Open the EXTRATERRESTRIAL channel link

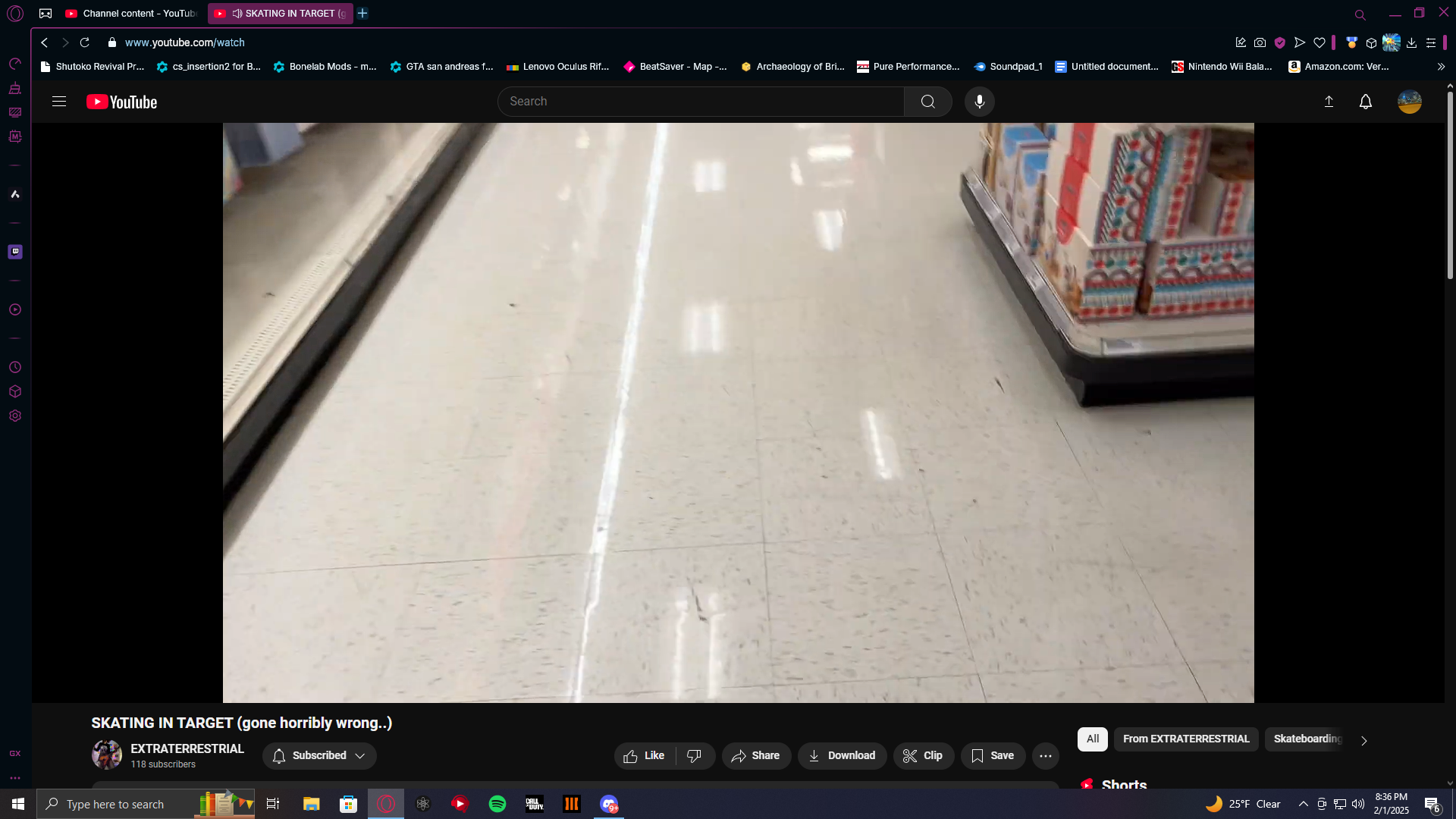coord(187,748)
